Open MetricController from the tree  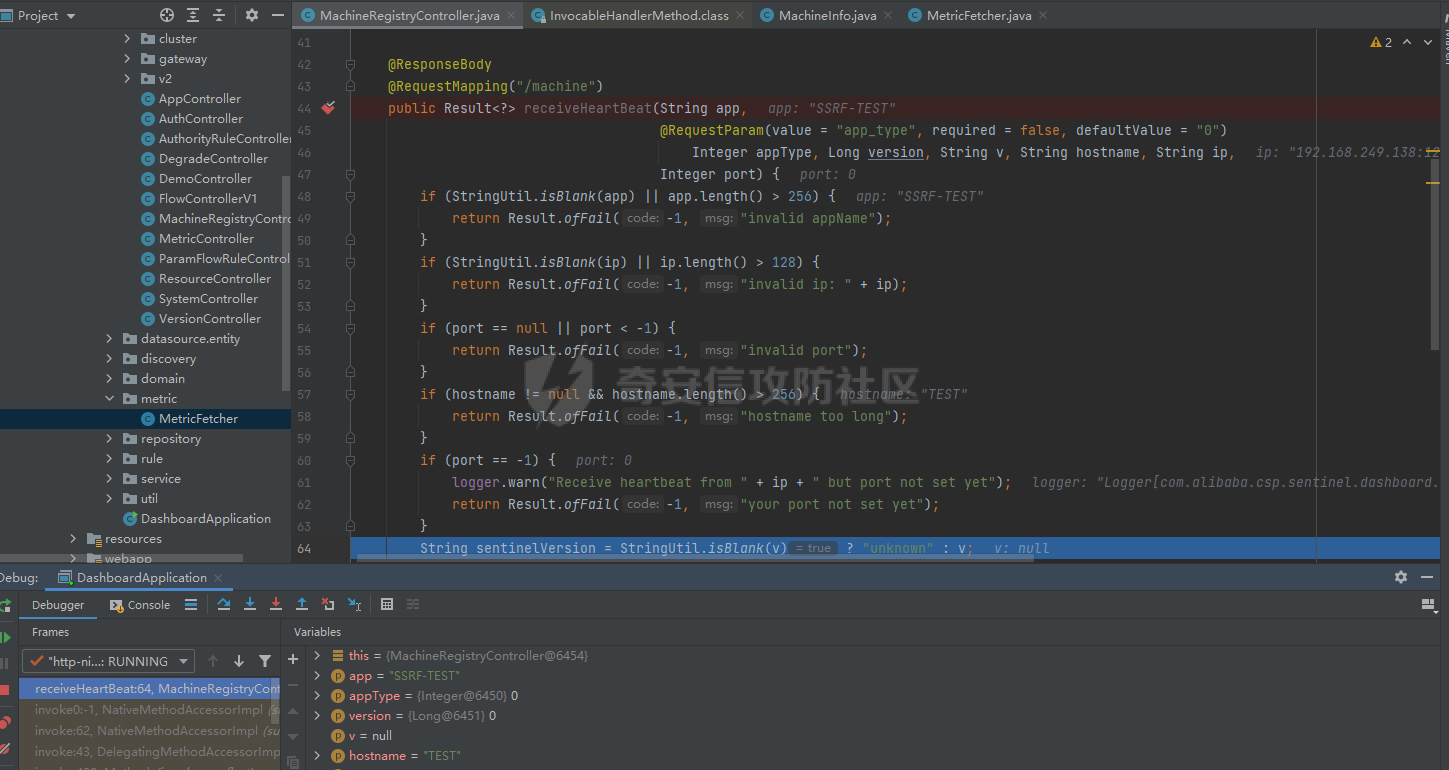coord(197,239)
